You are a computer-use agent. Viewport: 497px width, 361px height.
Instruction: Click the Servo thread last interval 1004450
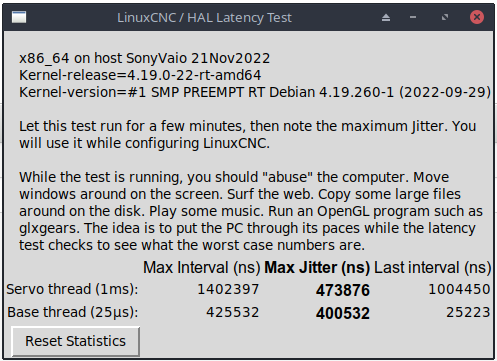point(459,289)
